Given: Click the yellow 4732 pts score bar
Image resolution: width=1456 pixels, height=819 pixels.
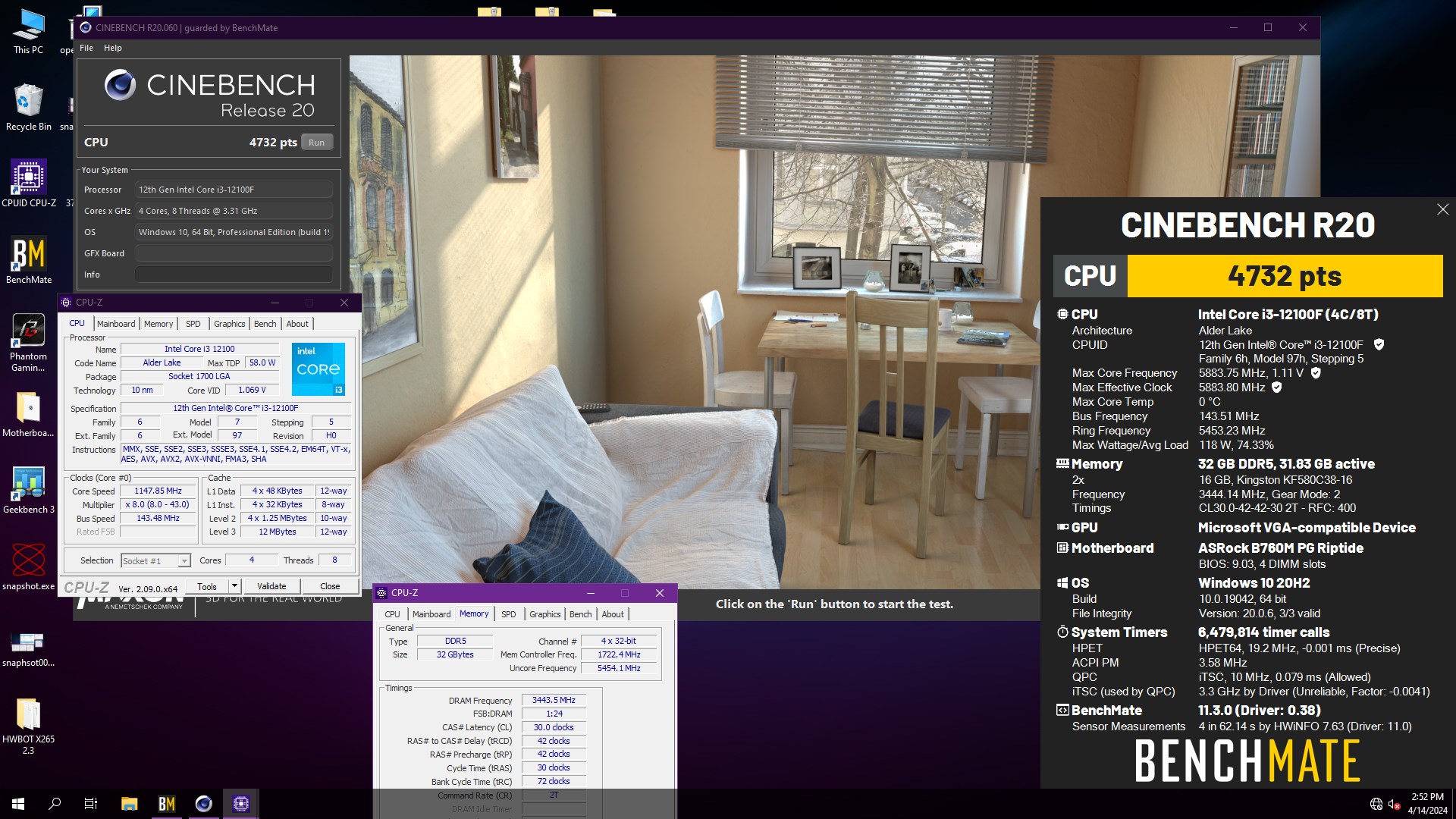Looking at the screenshot, I should pos(1285,276).
